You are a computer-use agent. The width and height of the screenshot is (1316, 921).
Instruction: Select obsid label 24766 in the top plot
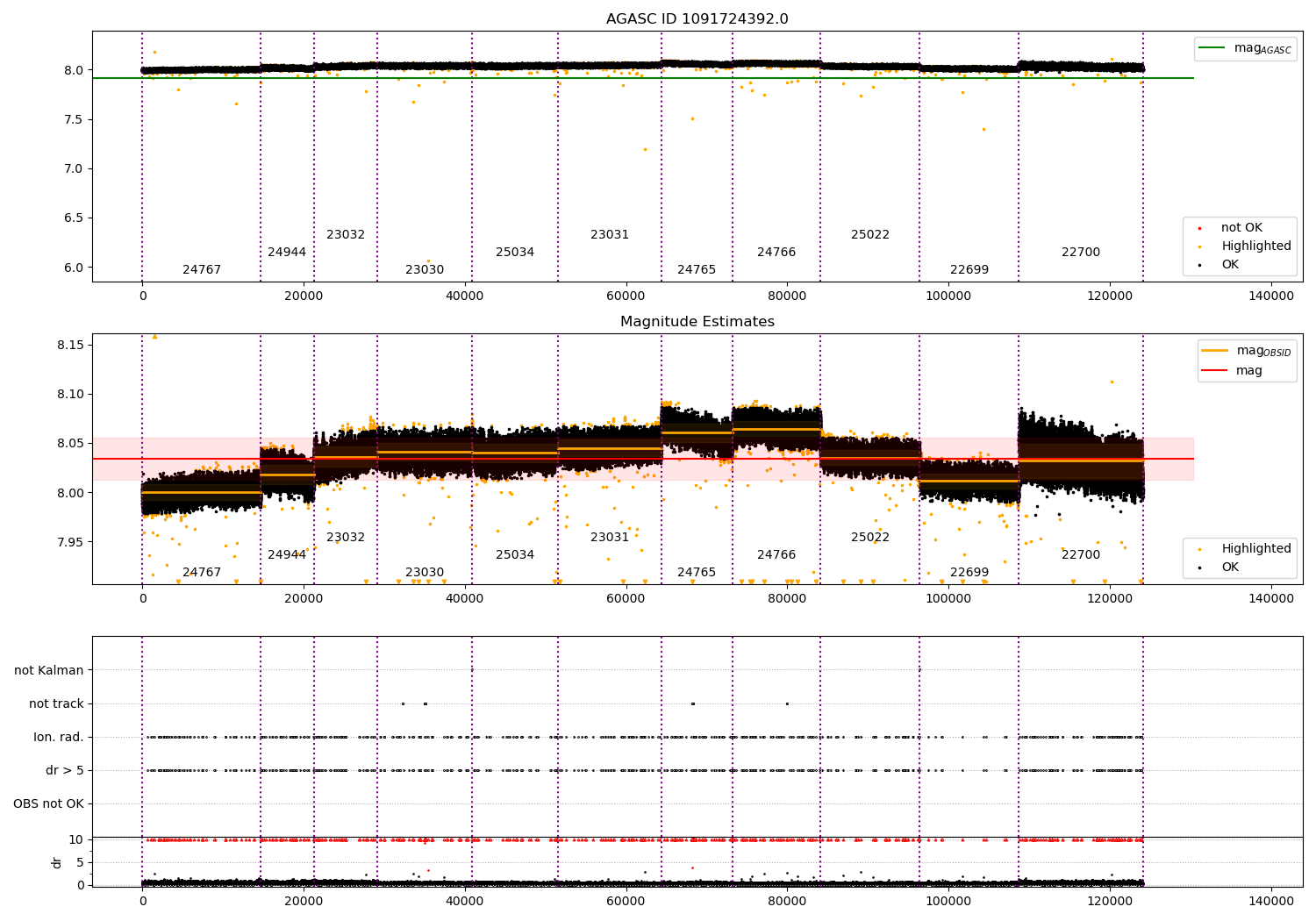776,253
